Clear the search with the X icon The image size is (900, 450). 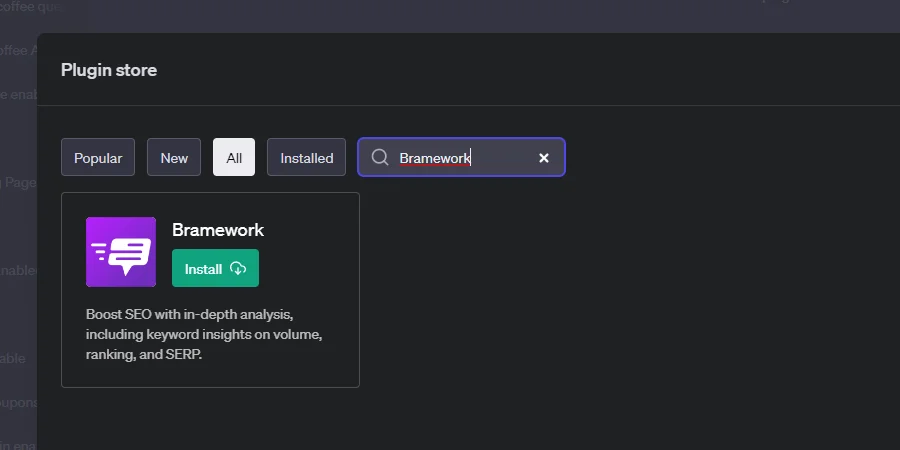(544, 158)
